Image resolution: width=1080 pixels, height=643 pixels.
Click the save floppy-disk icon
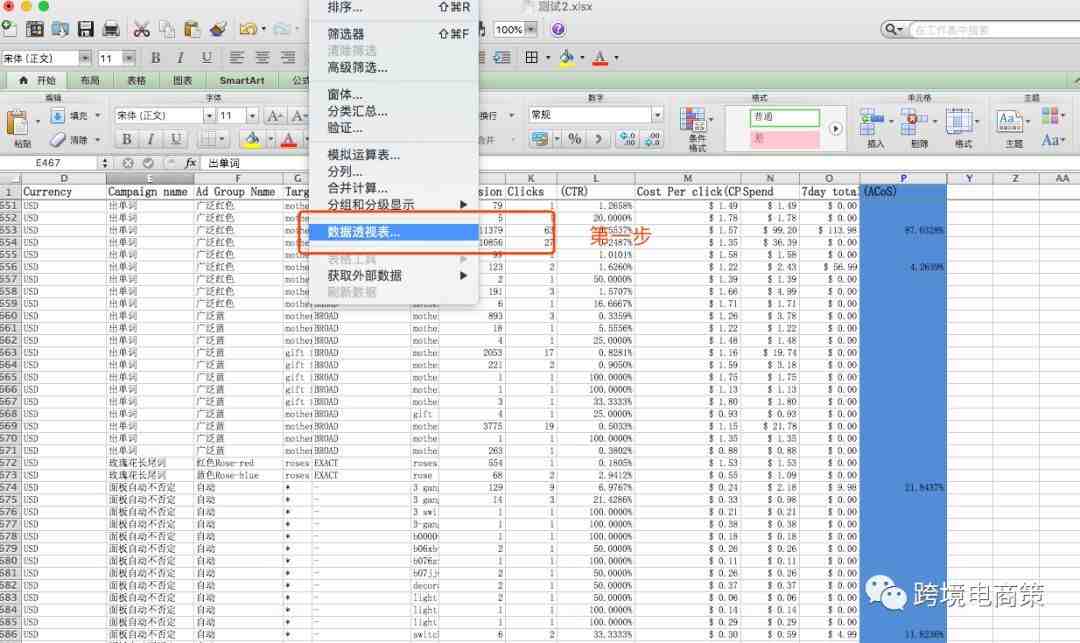pyautogui.click(x=85, y=29)
